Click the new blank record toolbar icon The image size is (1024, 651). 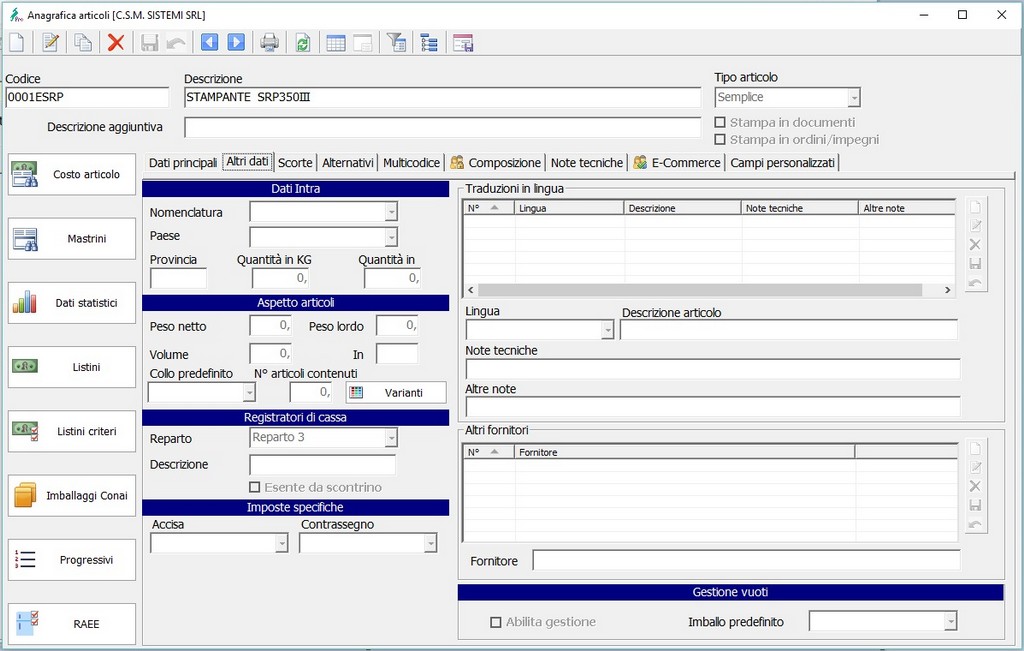[x=16, y=43]
